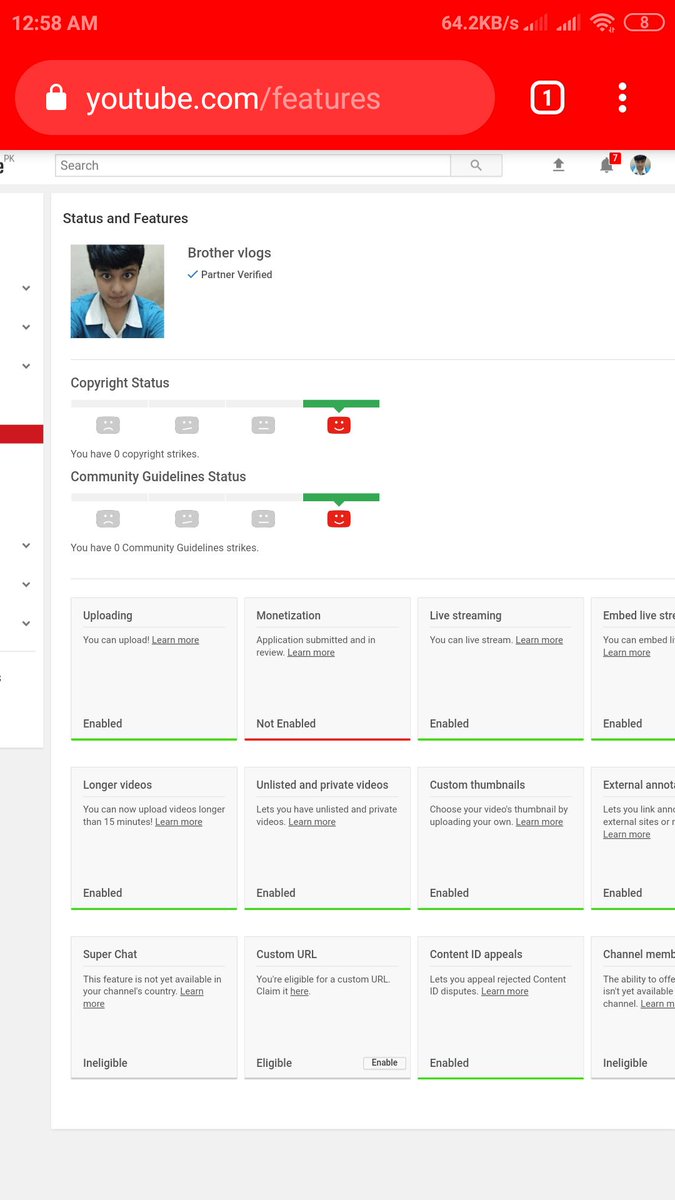Tap the Wi-Fi icon in status bar
The height and width of the screenshot is (1200, 675).
click(x=602, y=22)
